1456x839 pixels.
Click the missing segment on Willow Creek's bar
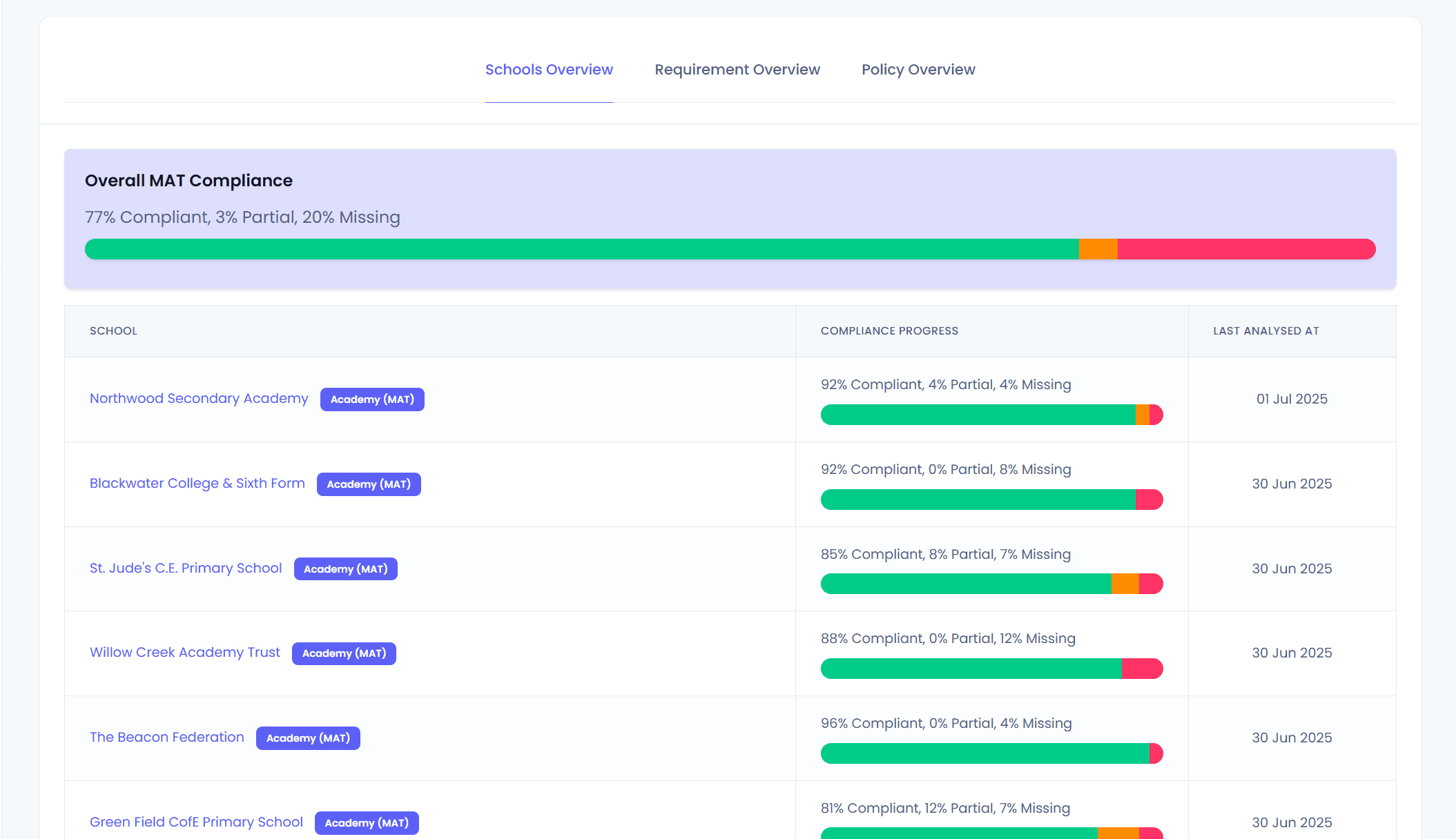[1142, 668]
